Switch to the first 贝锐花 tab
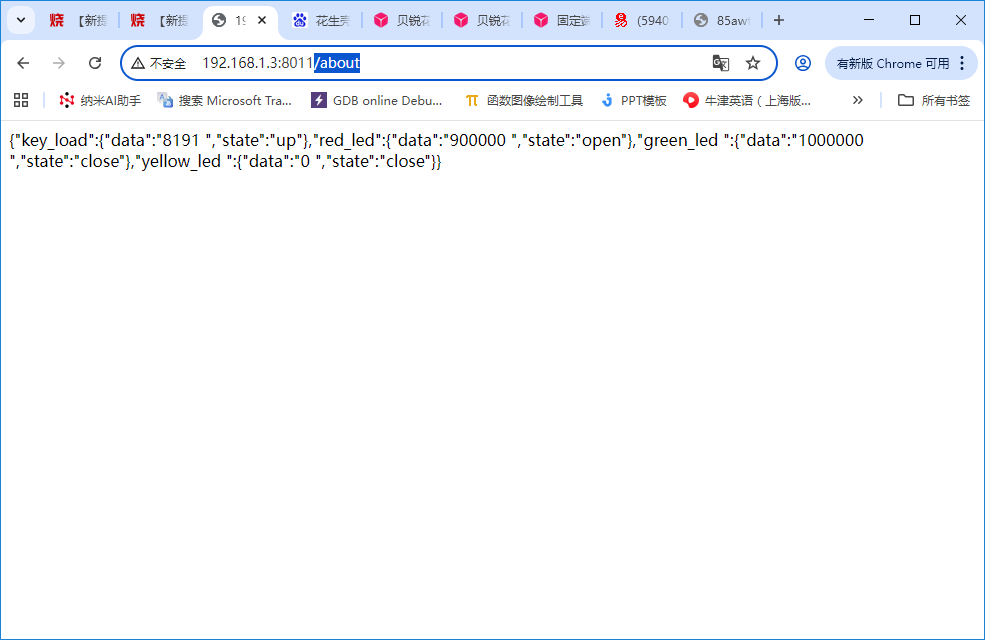 [x=402, y=21]
